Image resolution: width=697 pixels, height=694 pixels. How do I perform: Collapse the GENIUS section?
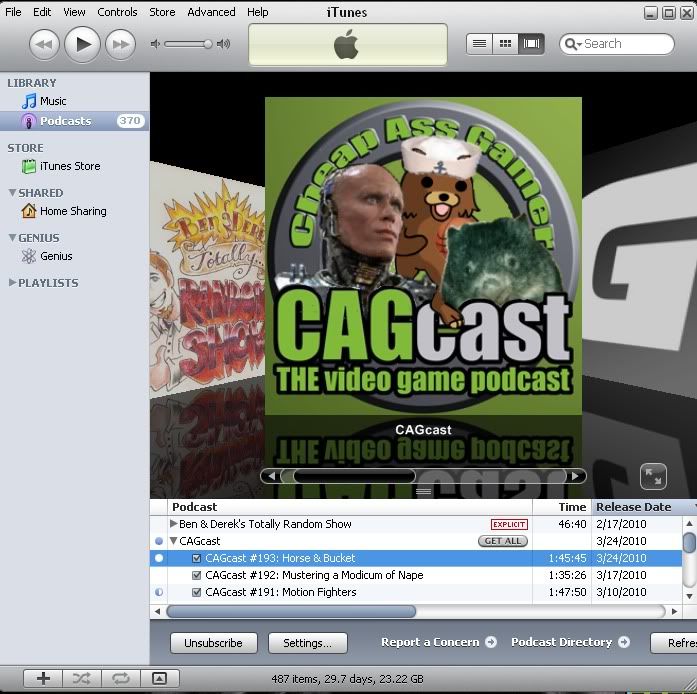click(x=12, y=238)
